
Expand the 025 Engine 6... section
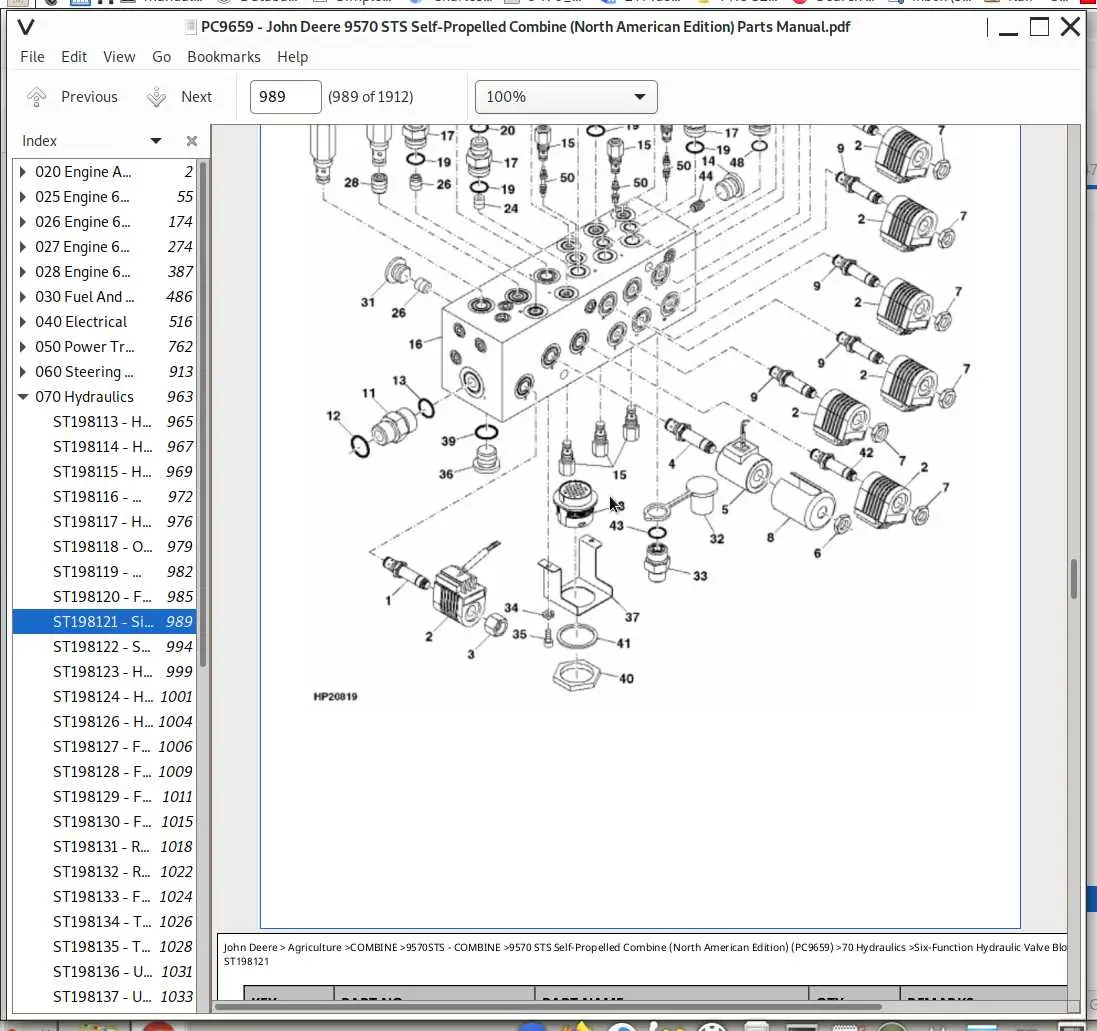[22, 197]
